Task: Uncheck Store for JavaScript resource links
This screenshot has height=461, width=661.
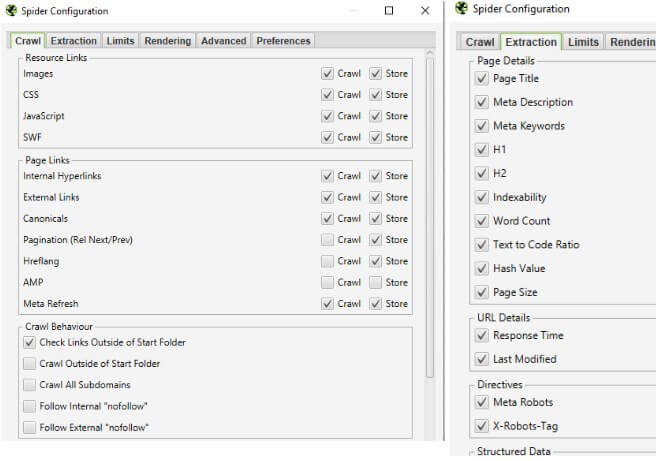Action: click(376, 116)
